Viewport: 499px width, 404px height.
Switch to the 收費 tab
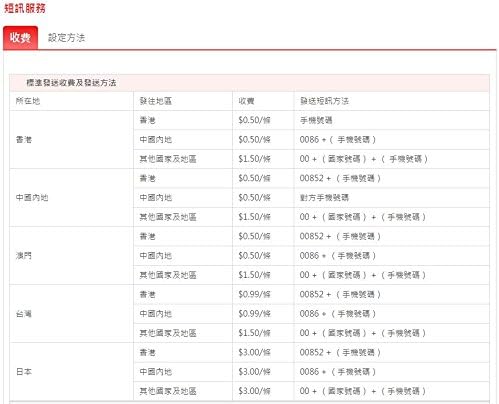(x=20, y=38)
